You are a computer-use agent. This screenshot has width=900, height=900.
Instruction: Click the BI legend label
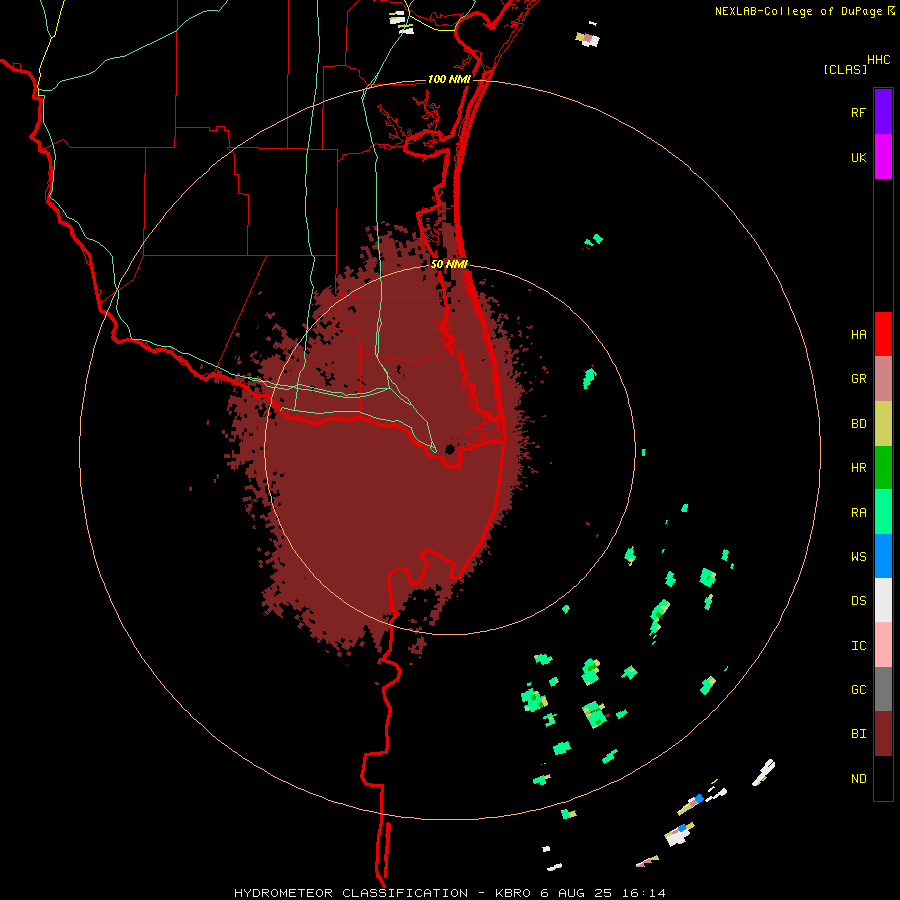[858, 734]
